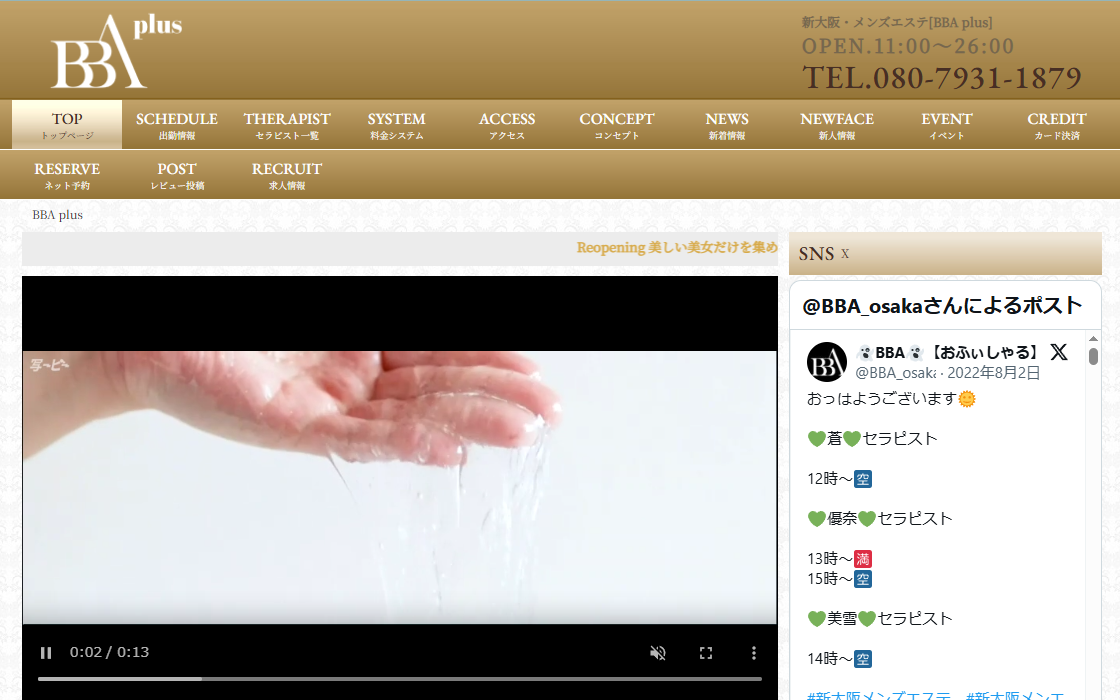Click the 15時～ availability line
Screen dimensions: 1120x700
tap(839, 579)
